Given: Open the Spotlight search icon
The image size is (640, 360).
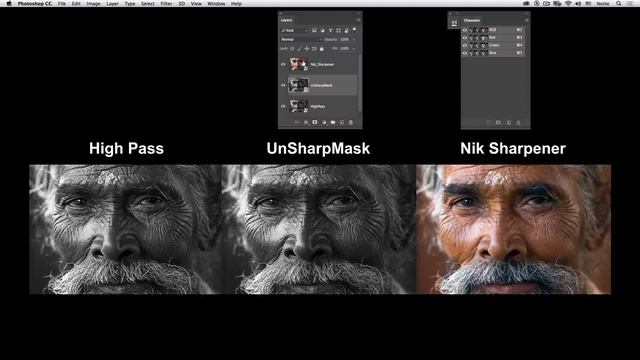Looking at the screenshot, I should point(619,4).
